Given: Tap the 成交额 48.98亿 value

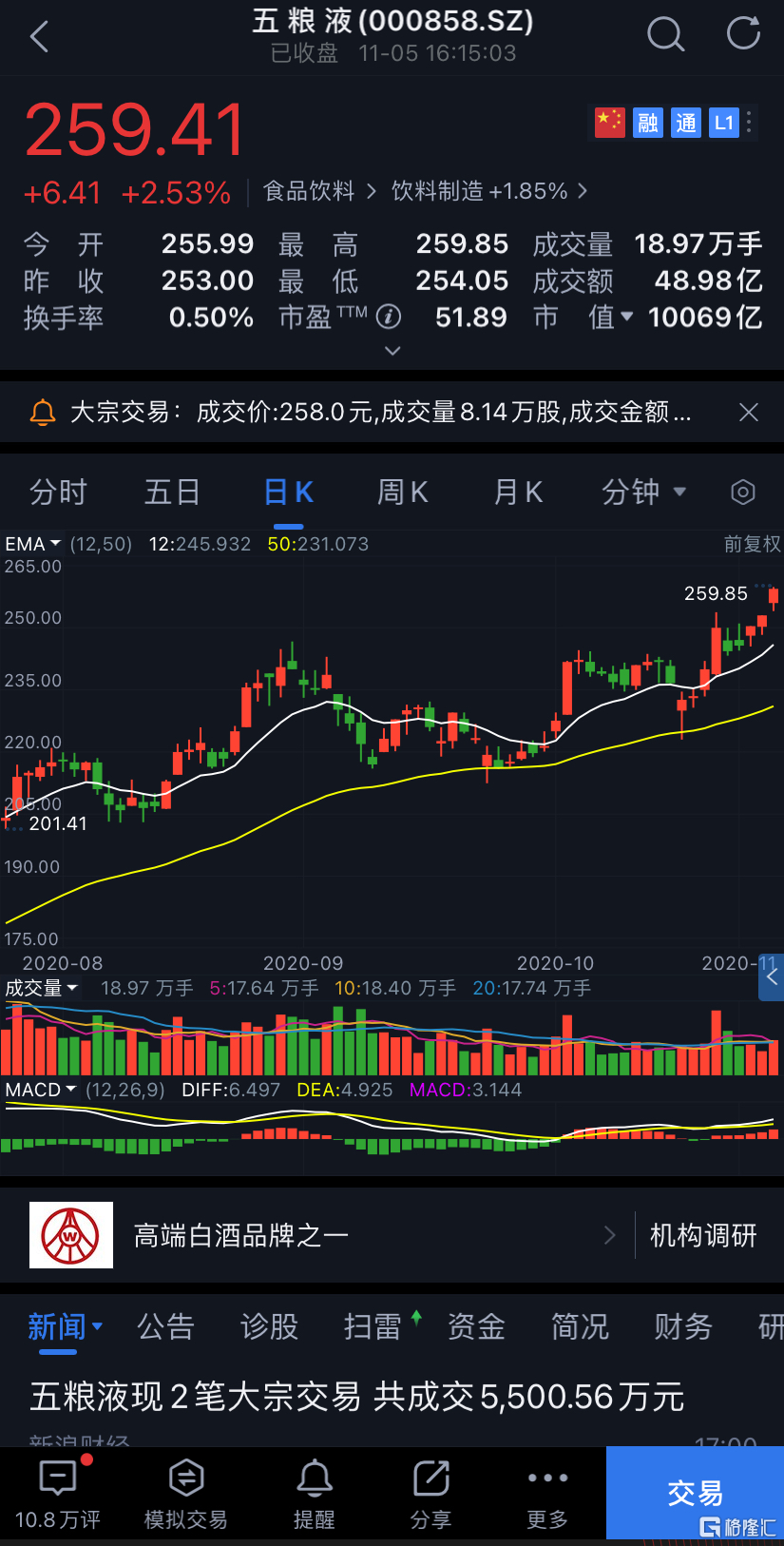Looking at the screenshot, I should 708,280.
